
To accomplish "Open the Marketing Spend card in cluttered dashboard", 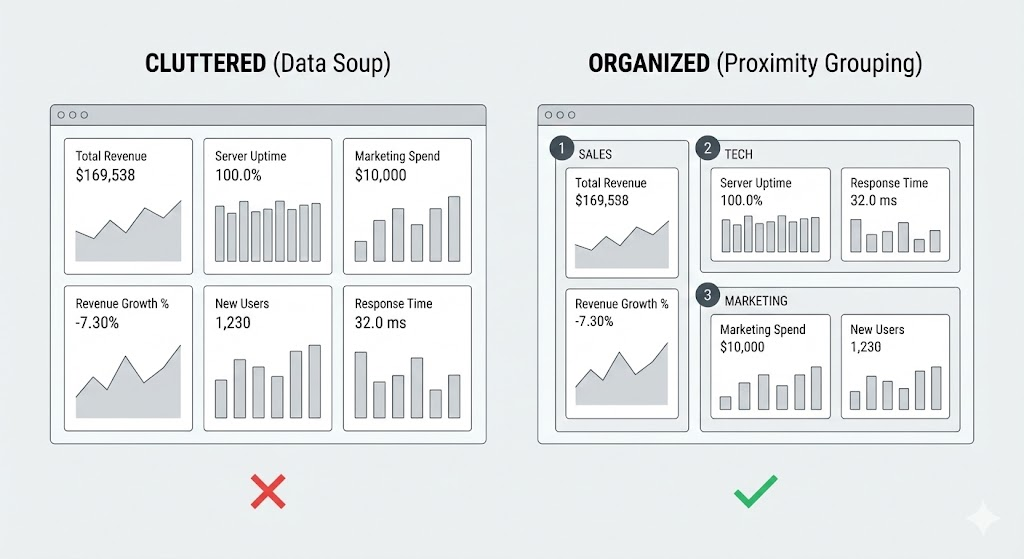I will (x=407, y=206).
